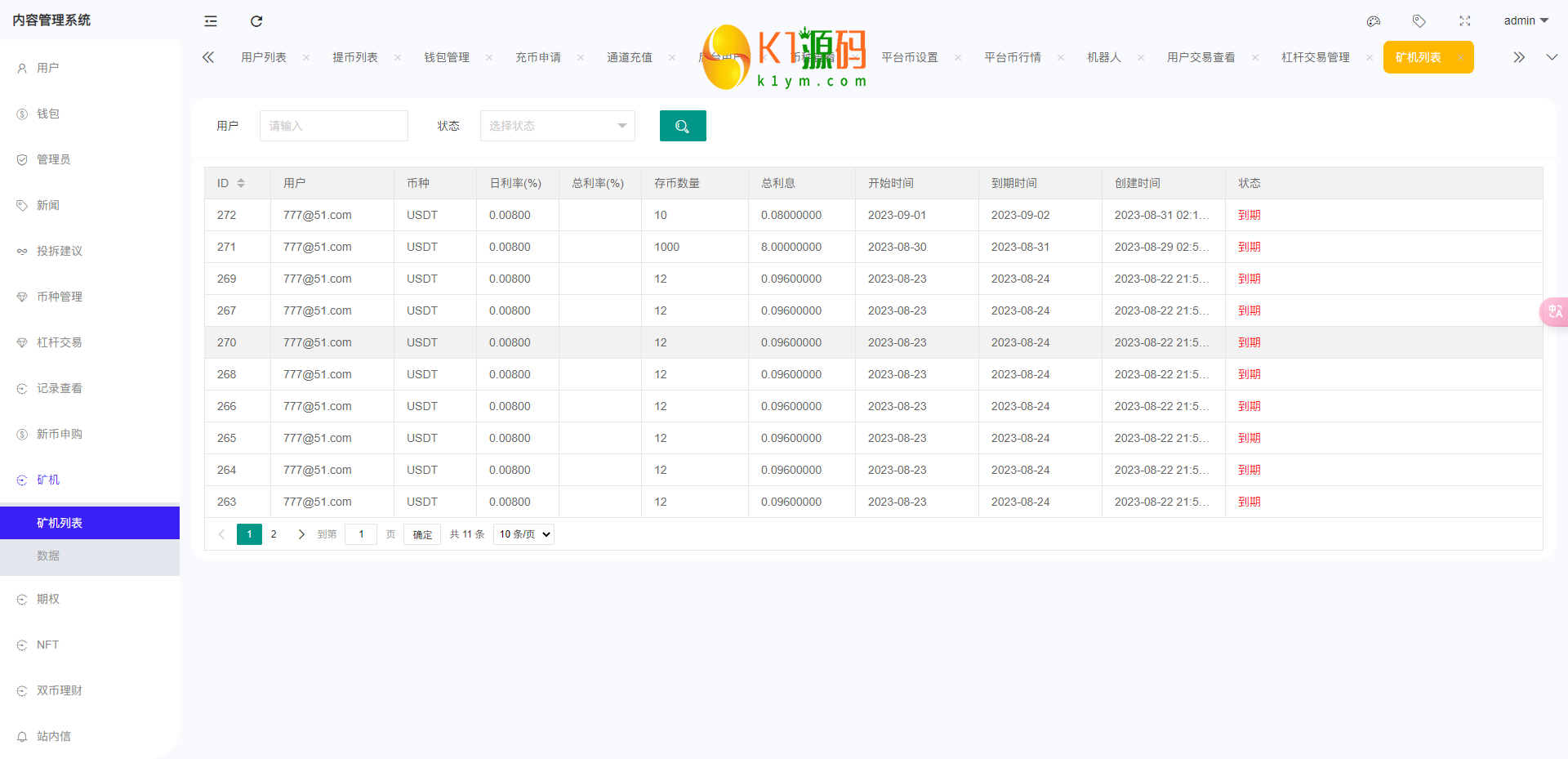Expand the tab options chevron
This screenshot has width=1568, height=759.
coord(1552,57)
